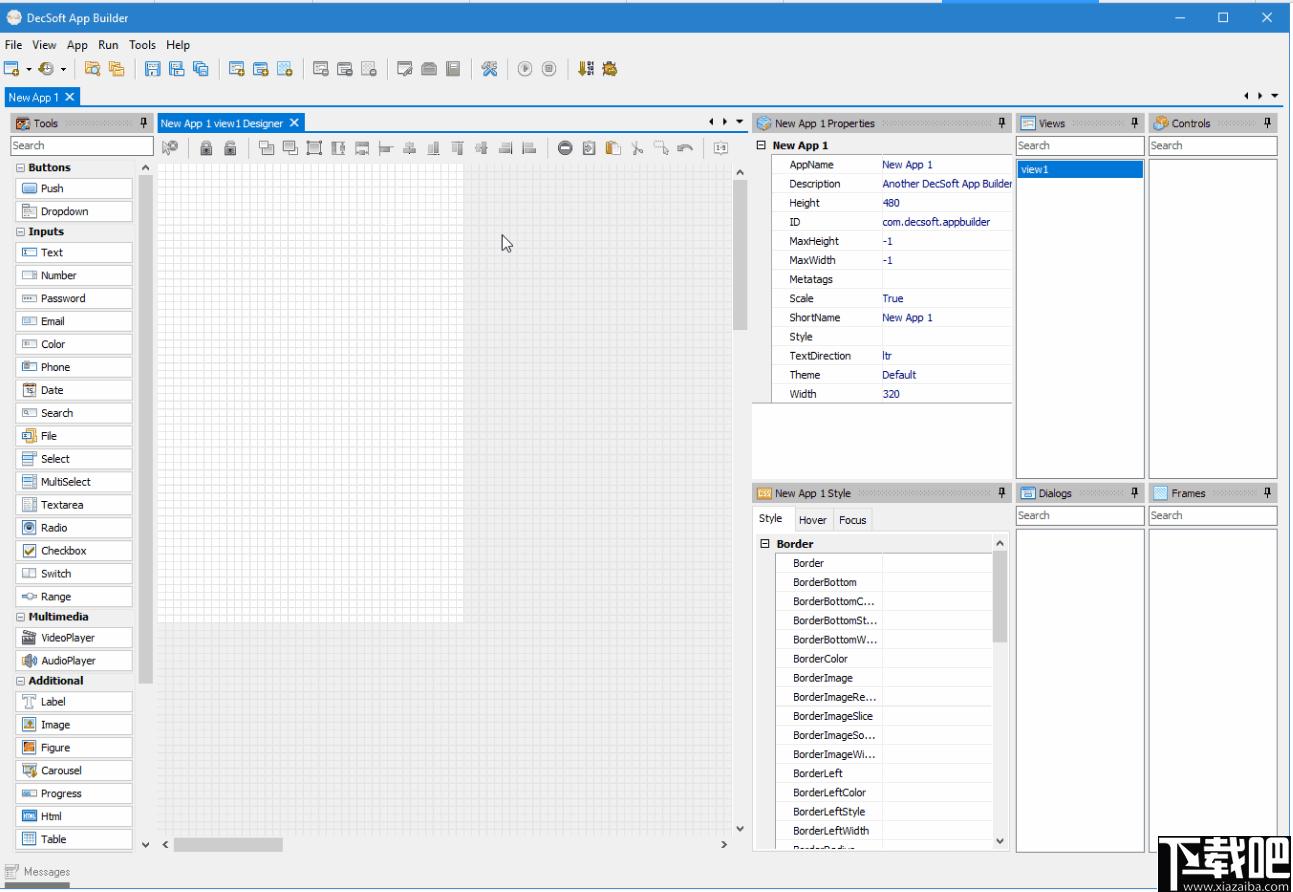The height and width of the screenshot is (892, 1293).
Task: Open the dropdown arrow beside new app icon
Action: [x=29, y=69]
